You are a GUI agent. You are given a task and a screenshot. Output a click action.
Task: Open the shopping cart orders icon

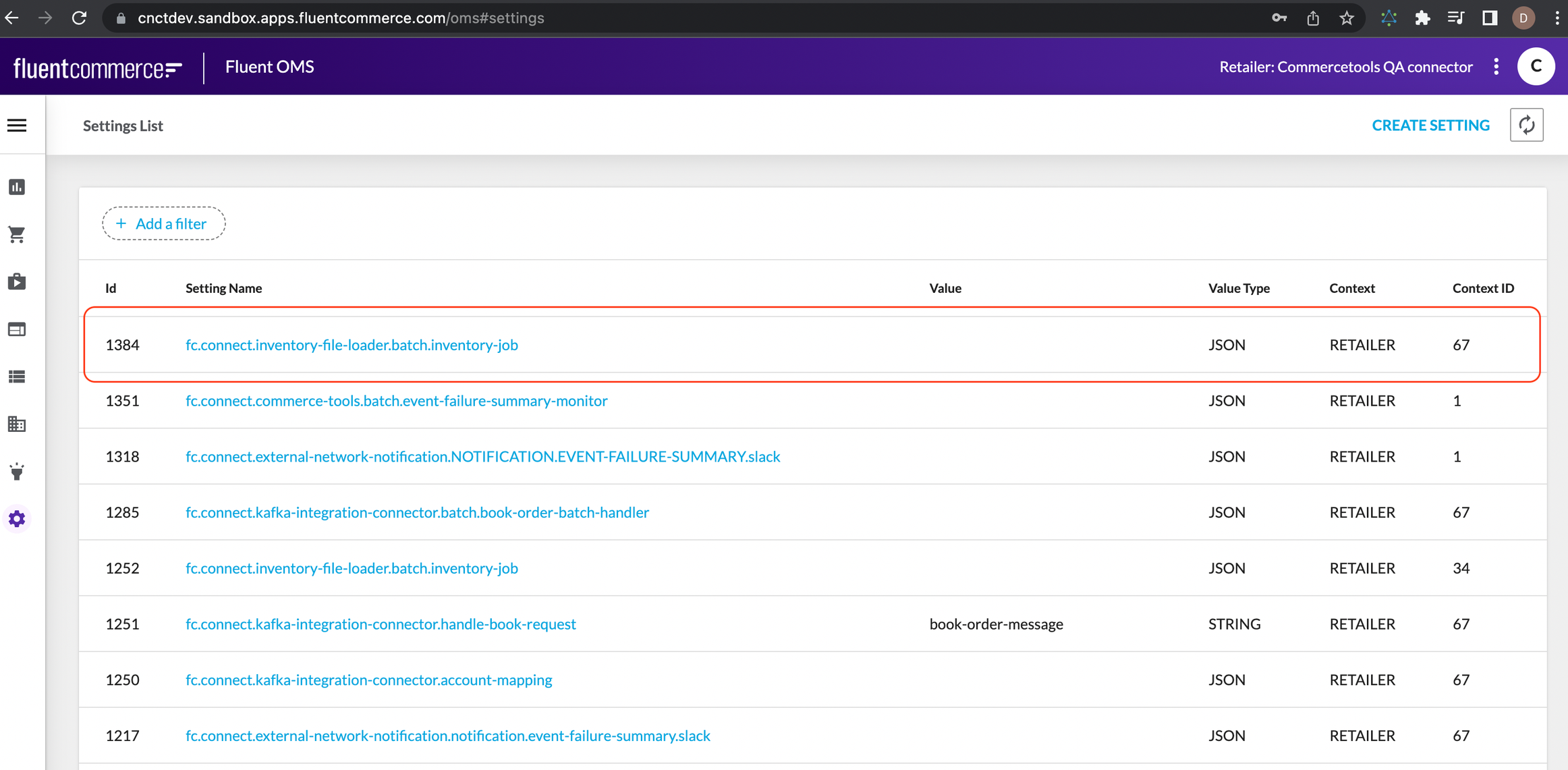[x=17, y=234]
